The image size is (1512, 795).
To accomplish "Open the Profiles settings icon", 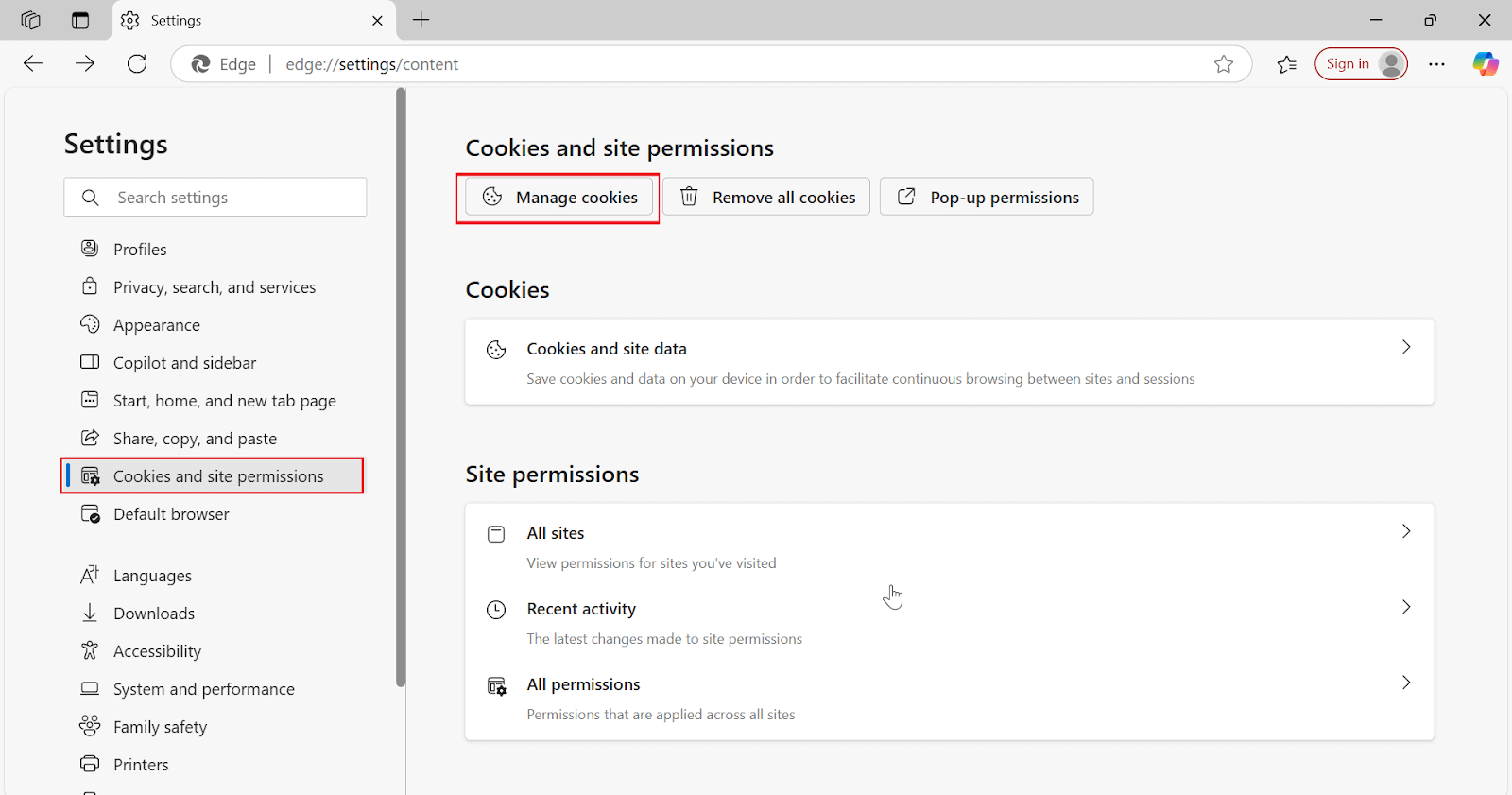I will click(x=90, y=248).
